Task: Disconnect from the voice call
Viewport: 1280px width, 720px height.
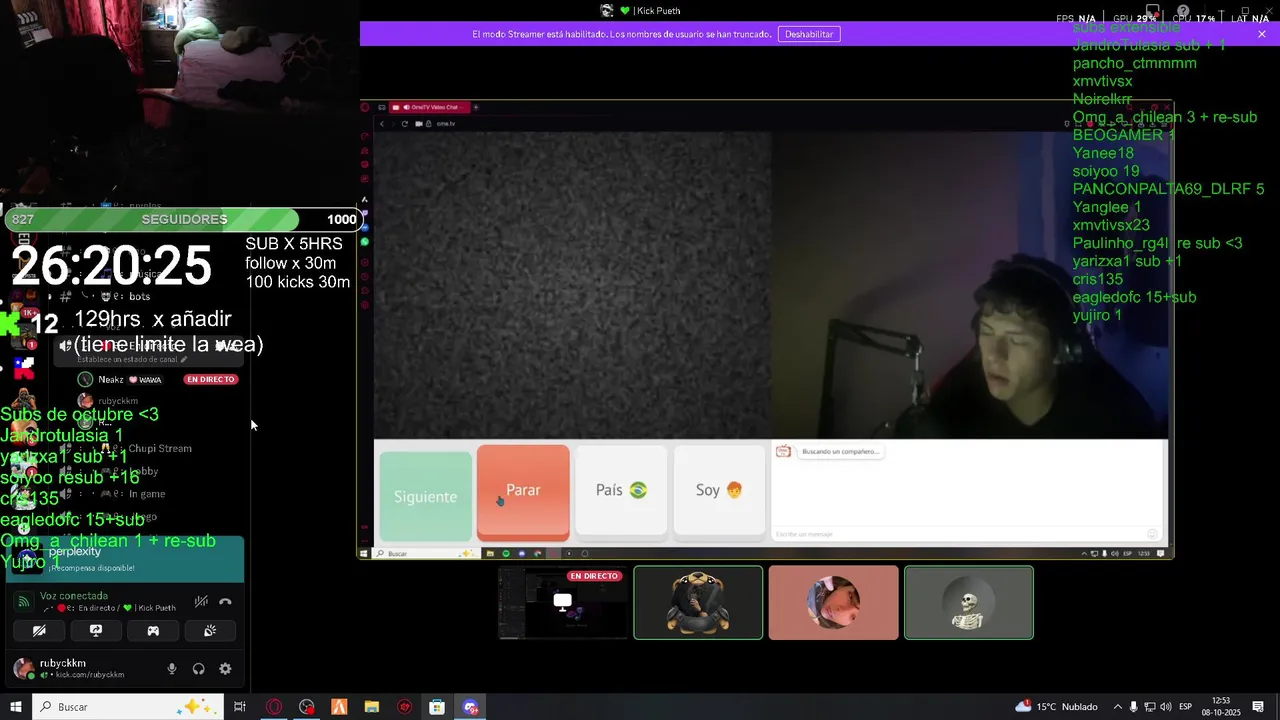Action: pos(225,602)
